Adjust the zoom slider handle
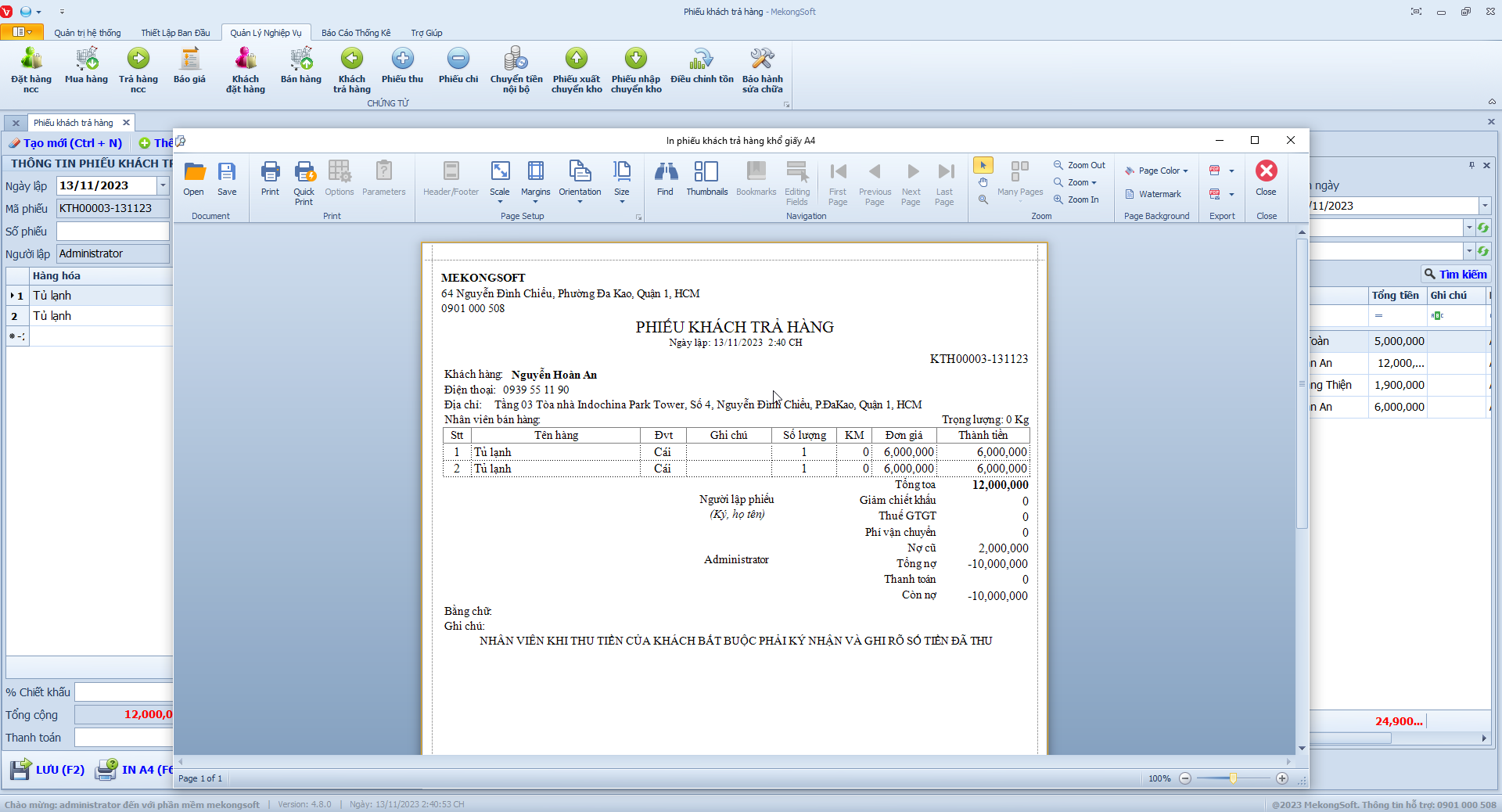Viewport: 1502px width, 812px height. [1233, 778]
